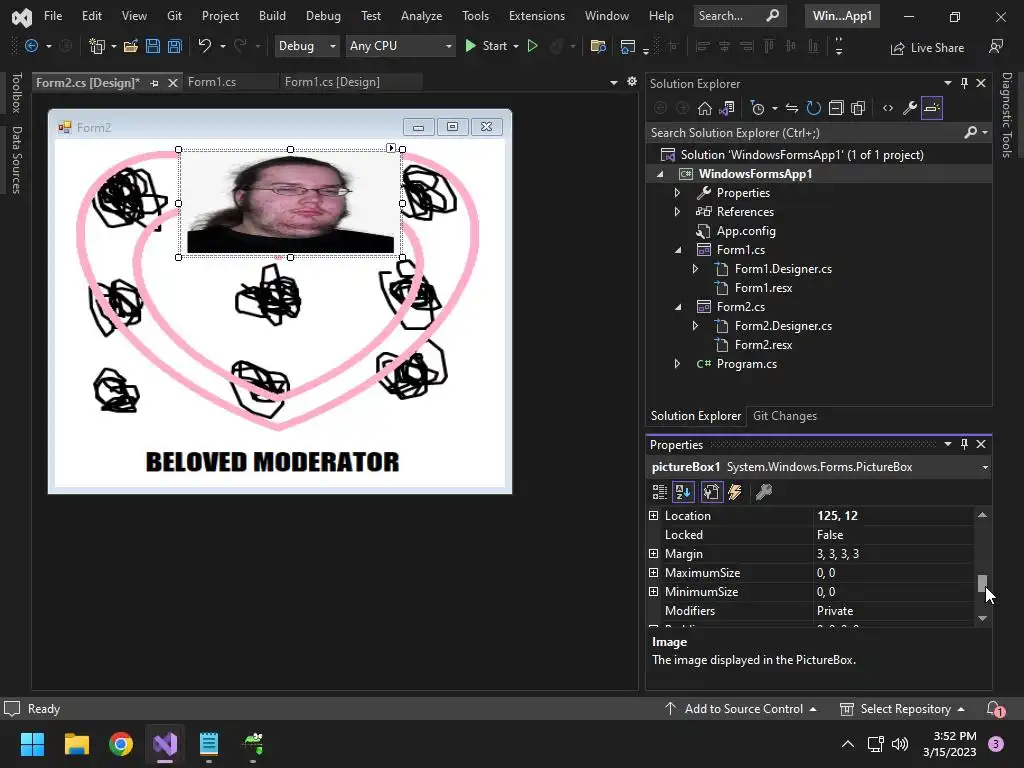Open Solution Explorer Properties wrench icon
The image size is (1024, 768).
coord(910,108)
